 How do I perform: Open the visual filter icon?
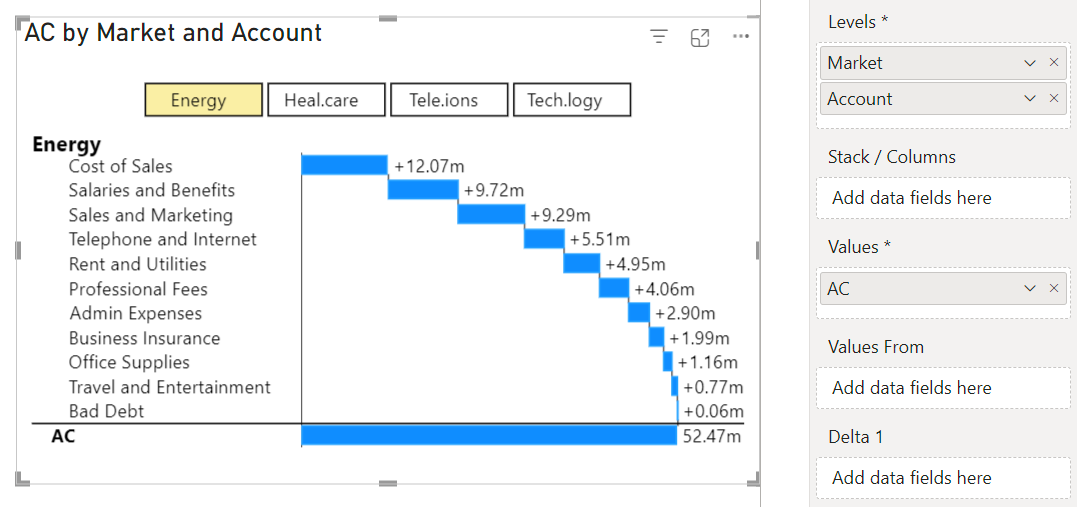click(658, 37)
